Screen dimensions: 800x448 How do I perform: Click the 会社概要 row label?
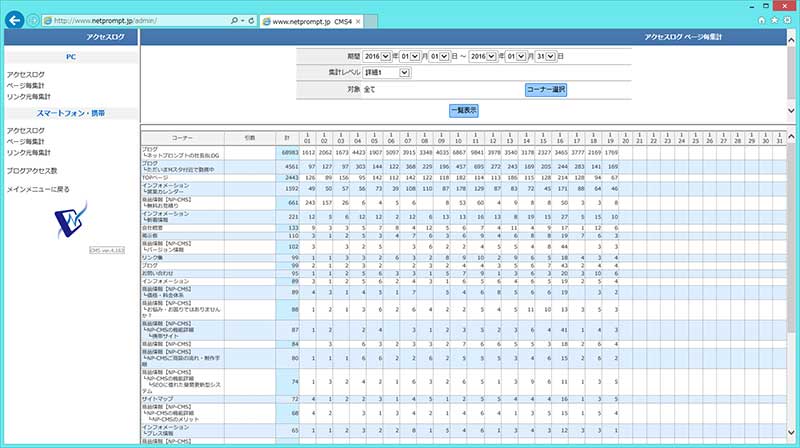pos(152,228)
